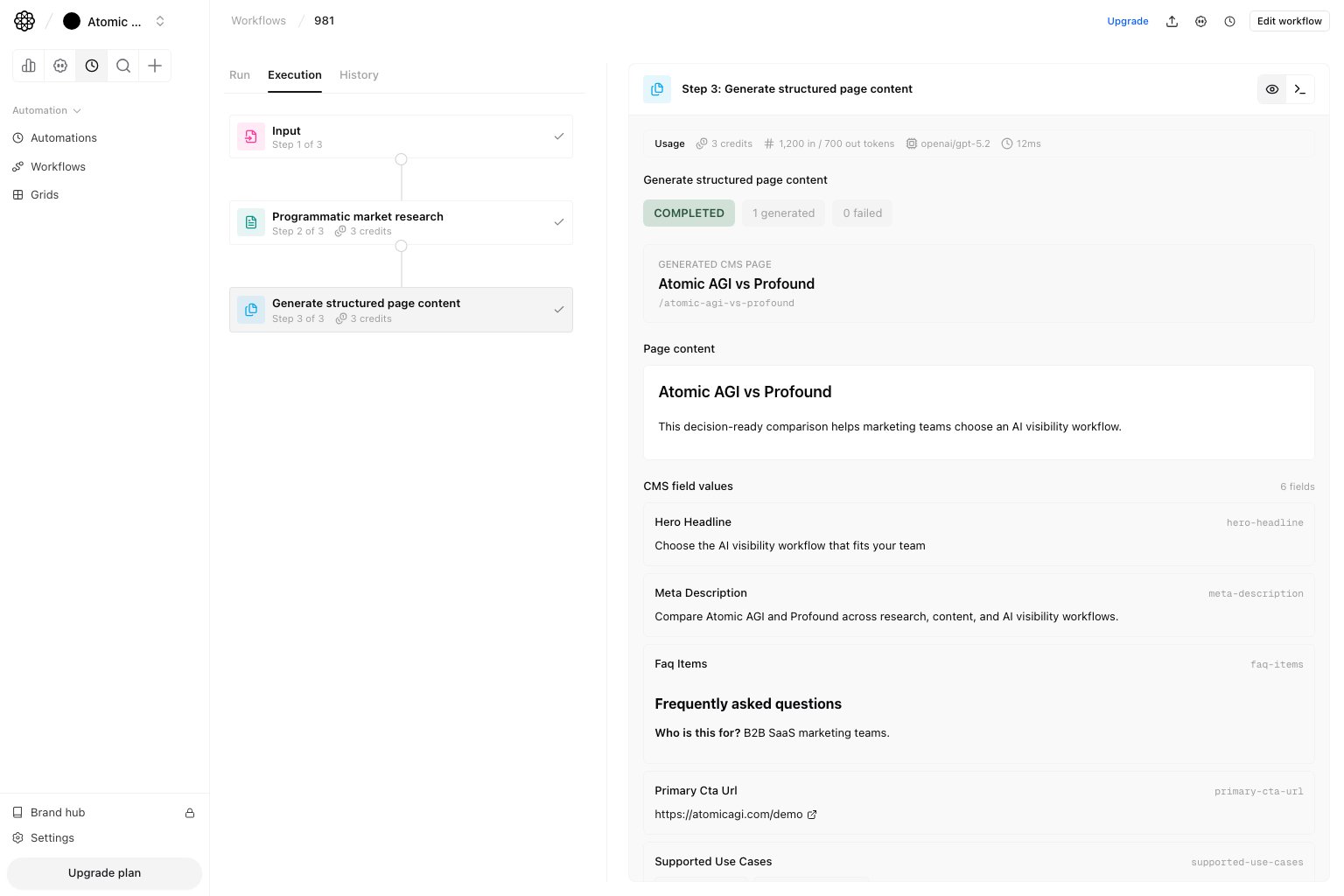
Task: Click the COMPLETED status badge
Action: tap(689, 213)
